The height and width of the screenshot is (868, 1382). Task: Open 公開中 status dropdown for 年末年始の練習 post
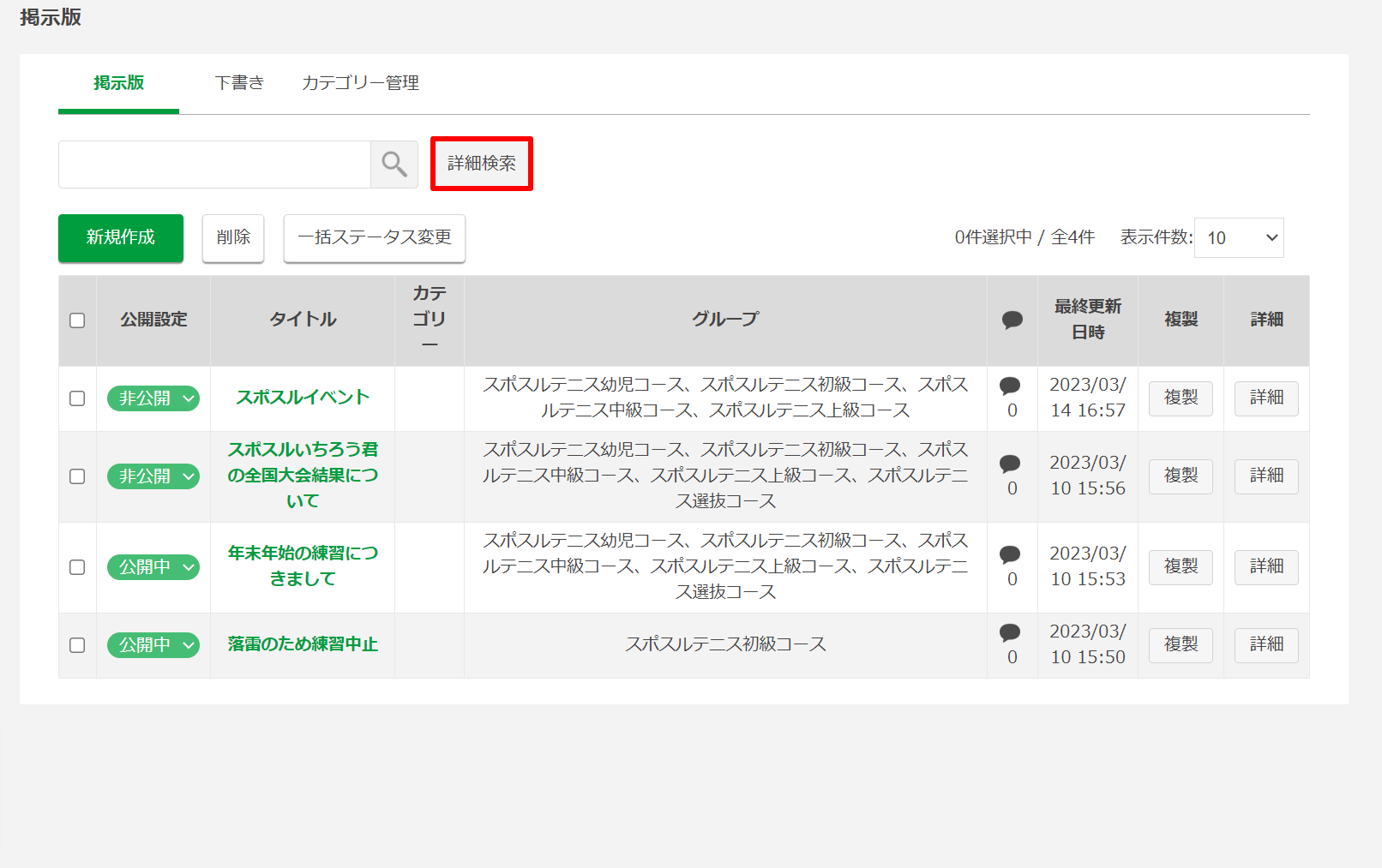[x=153, y=567]
